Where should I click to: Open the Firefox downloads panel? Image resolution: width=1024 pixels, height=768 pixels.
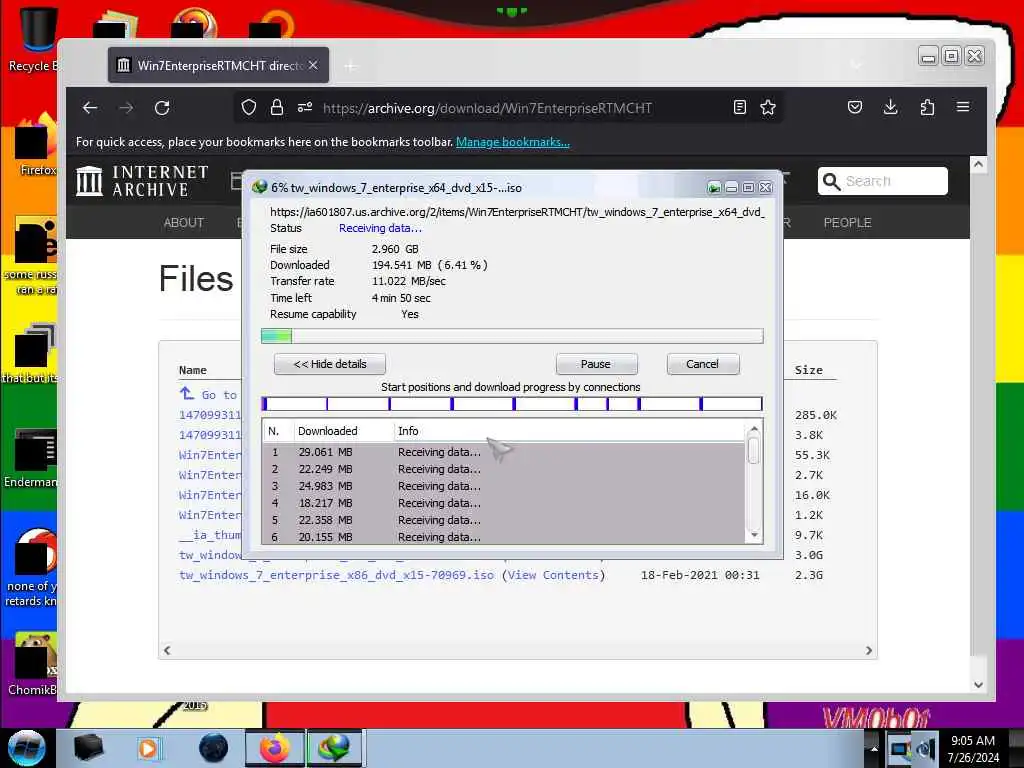[891, 107]
